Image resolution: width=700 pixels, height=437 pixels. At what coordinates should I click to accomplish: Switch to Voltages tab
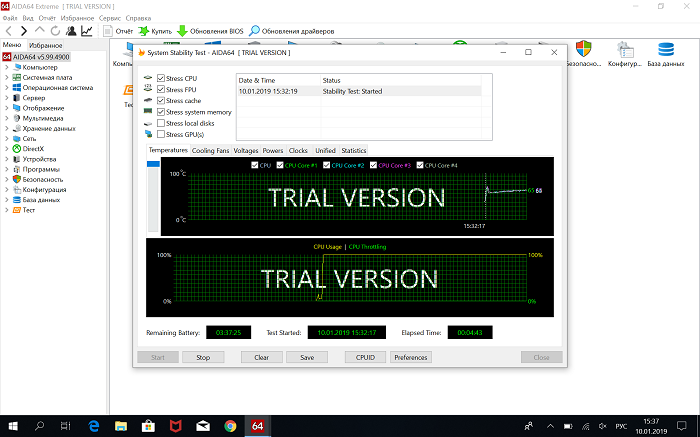(x=246, y=151)
